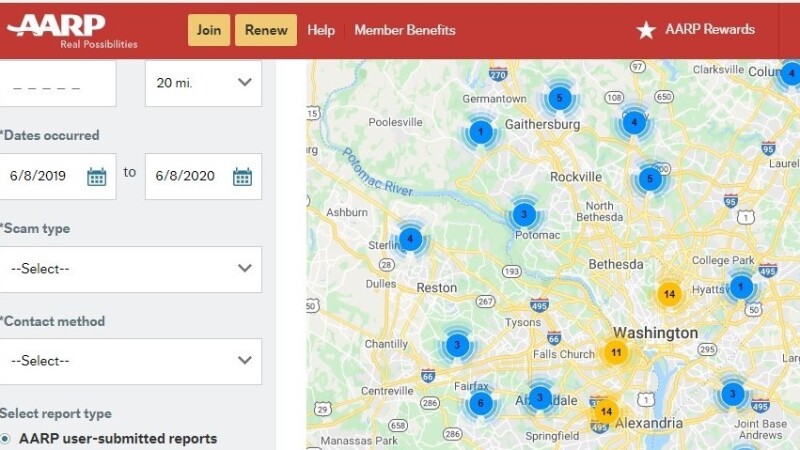
Task: Open the 20 mi. radius dropdown
Action: click(x=203, y=83)
